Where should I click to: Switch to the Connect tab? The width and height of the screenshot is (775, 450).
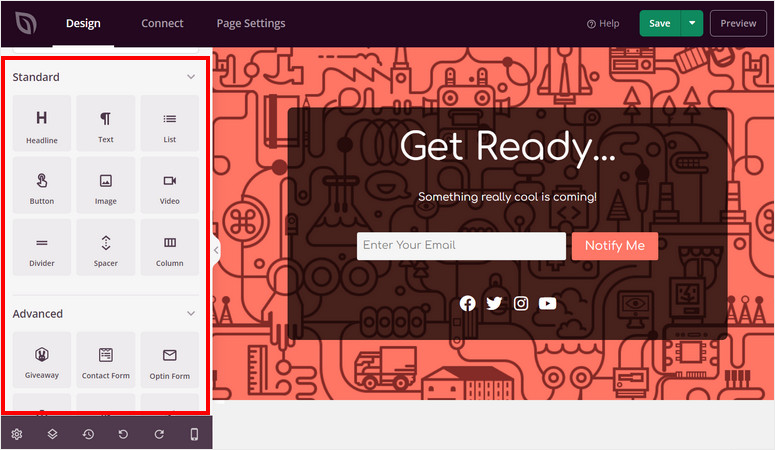tap(162, 23)
